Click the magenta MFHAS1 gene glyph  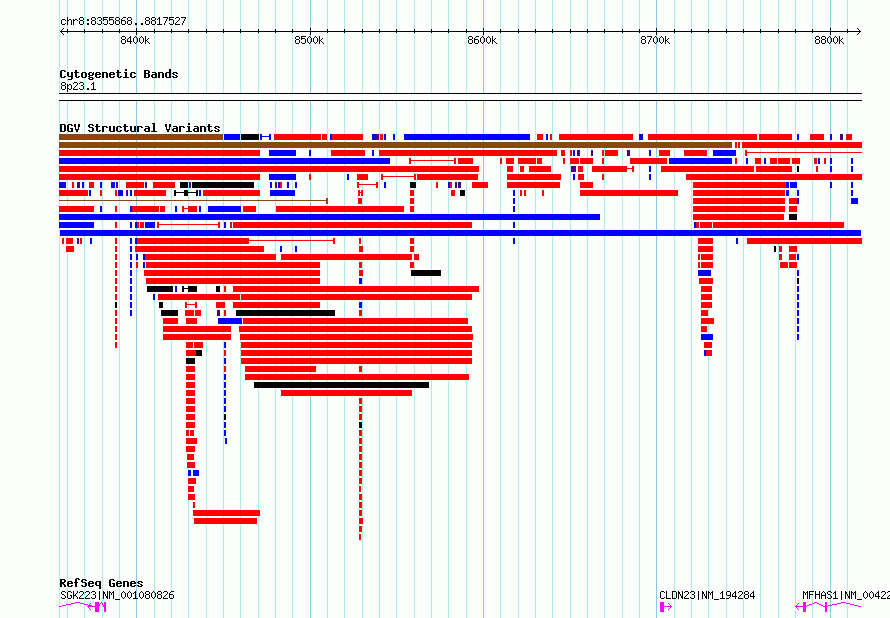click(828, 607)
